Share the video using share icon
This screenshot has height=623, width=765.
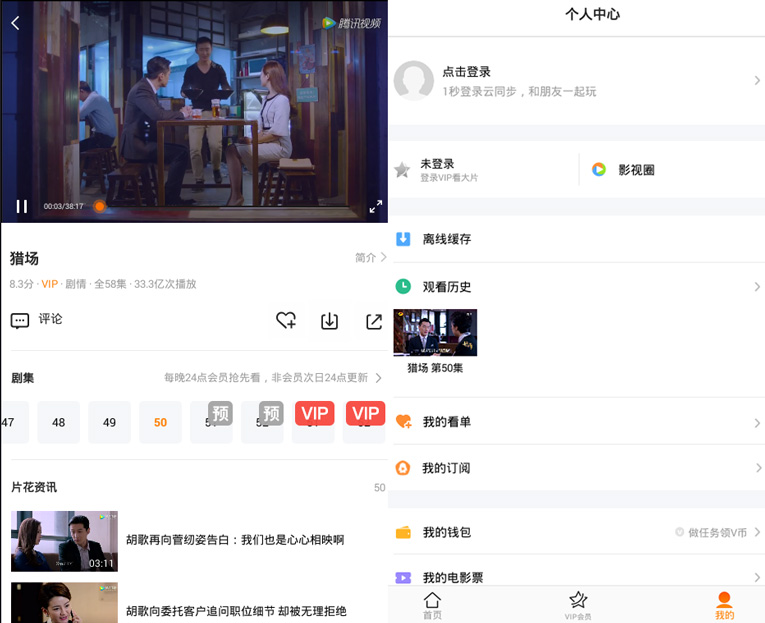pos(373,321)
